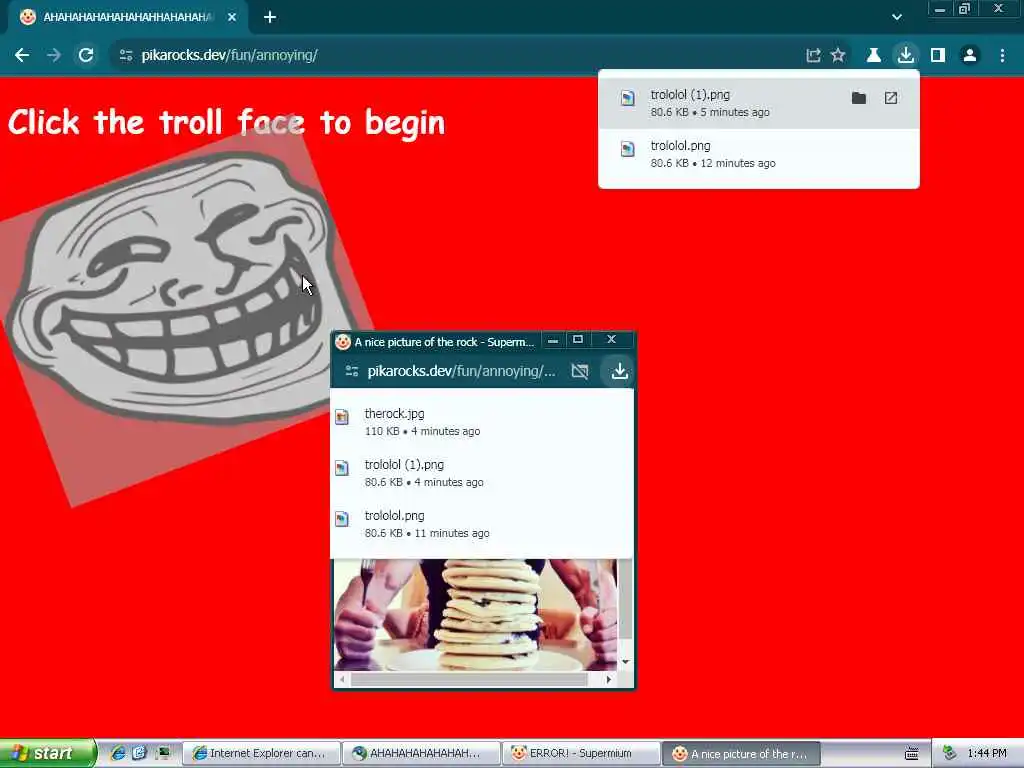Switch to Internet Explorer taskbar window
This screenshot has width=1024, height=768.
pyautogui.click(x=261, y=754)
